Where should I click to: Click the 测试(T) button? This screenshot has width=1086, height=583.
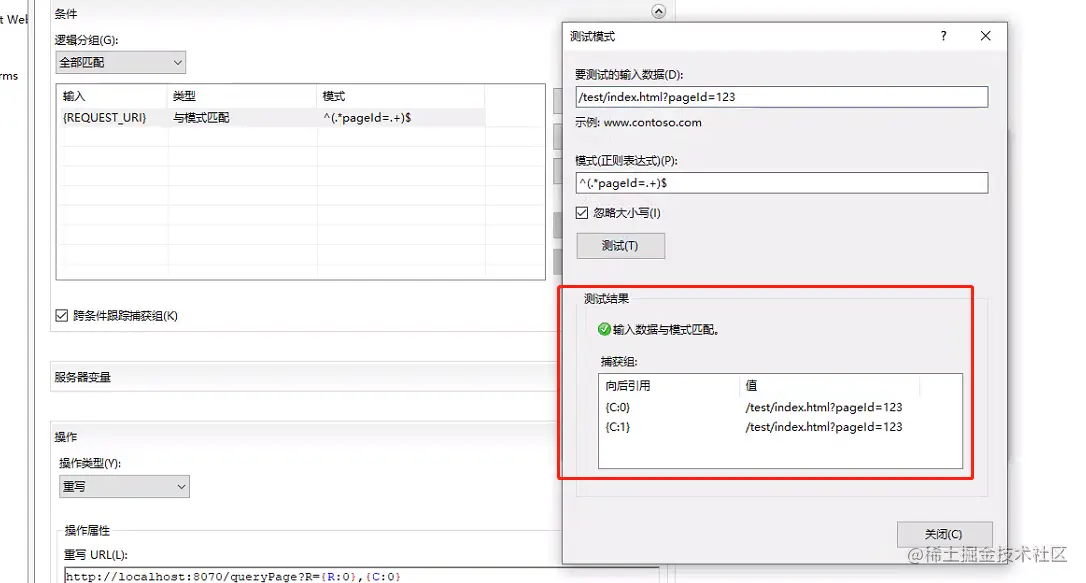621,246
